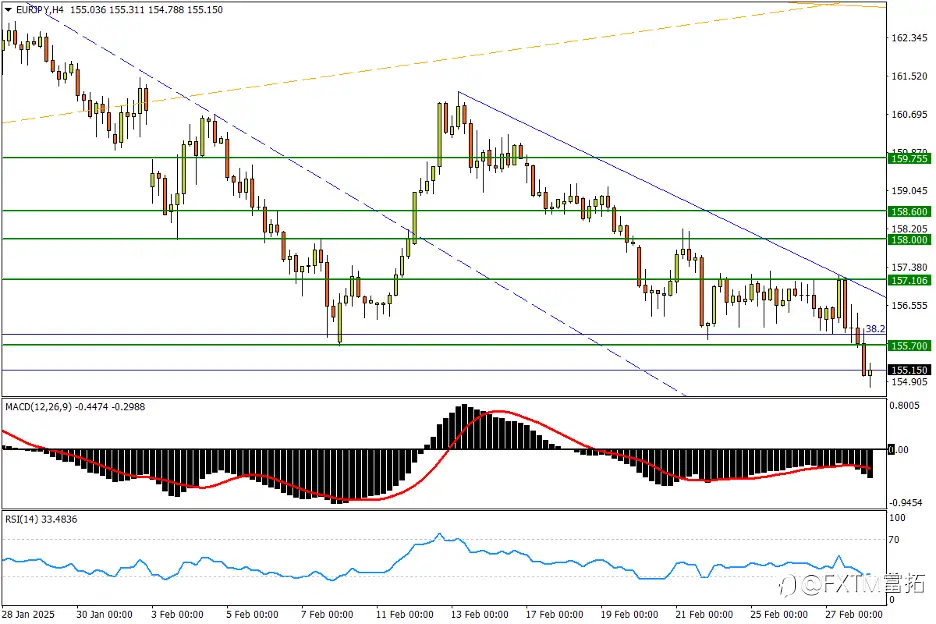Click the 38.2 Fibonacci level label
Screen dimensions: 936x624
(875, 328)
